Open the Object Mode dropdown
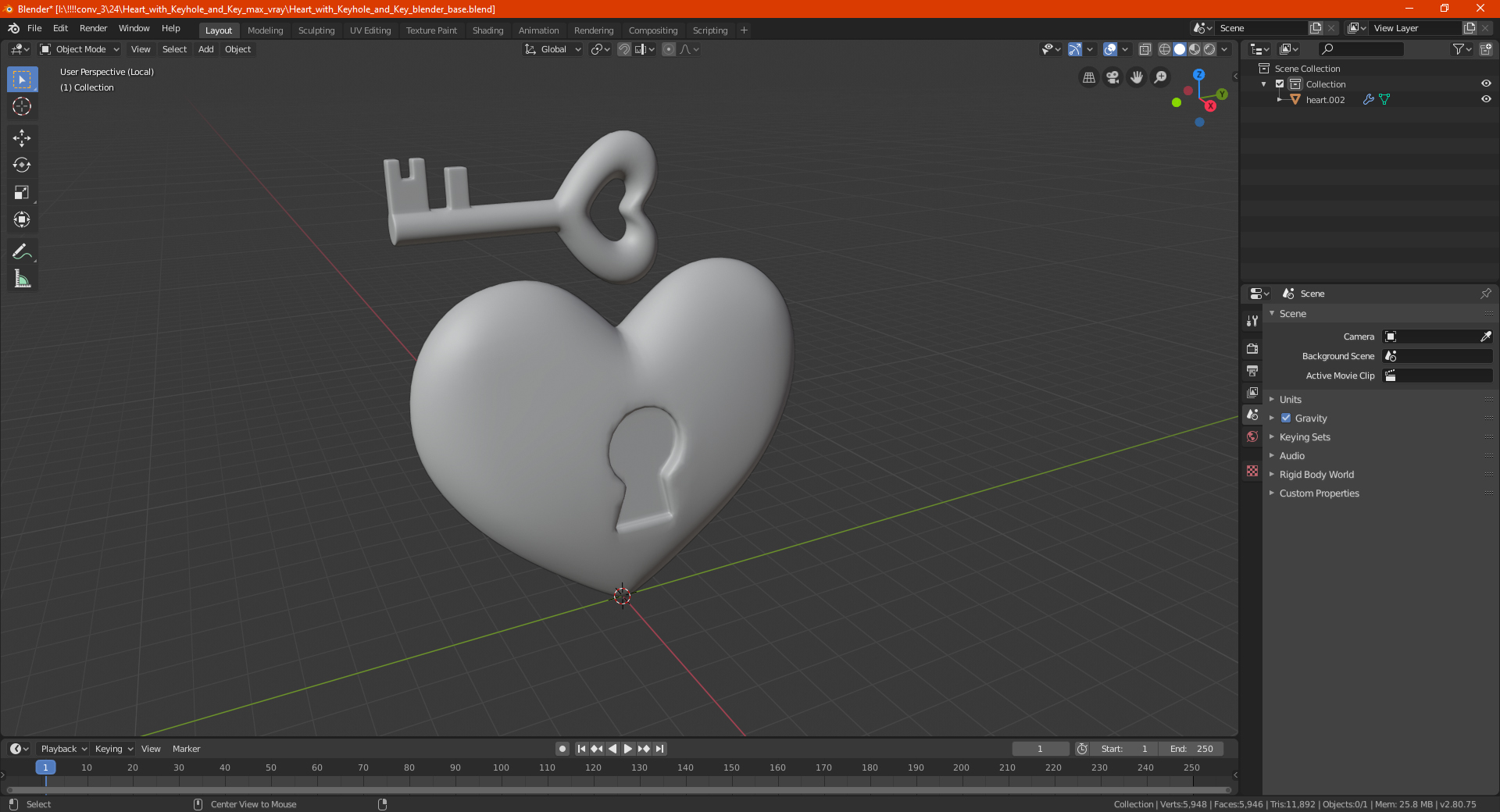 (x=80, y=49)
